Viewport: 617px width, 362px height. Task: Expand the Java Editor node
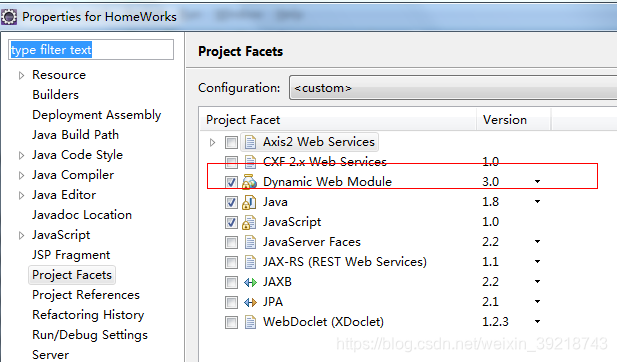click(21, 196)
